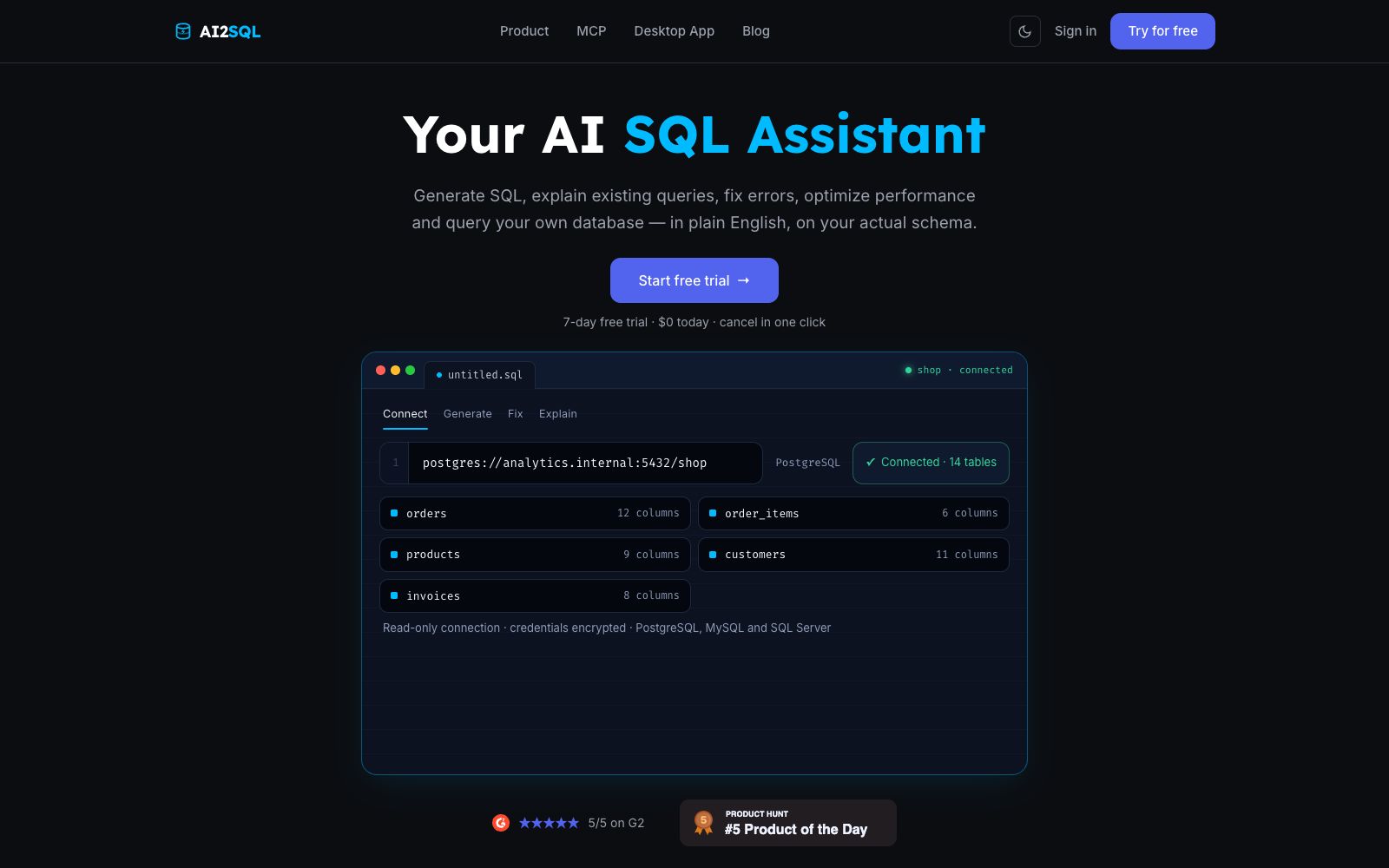Switch to the Fix tab
Image resolution: width=1389 pixels, height=868 pixels.
[x=516, y=414]
